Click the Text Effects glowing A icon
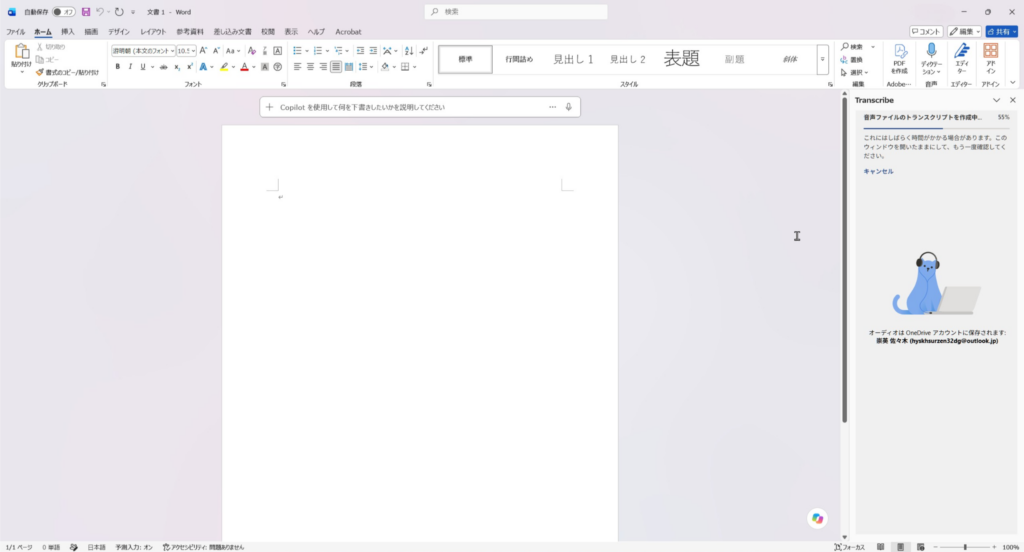Screen dimensions: 1024x552 [203, 67]
